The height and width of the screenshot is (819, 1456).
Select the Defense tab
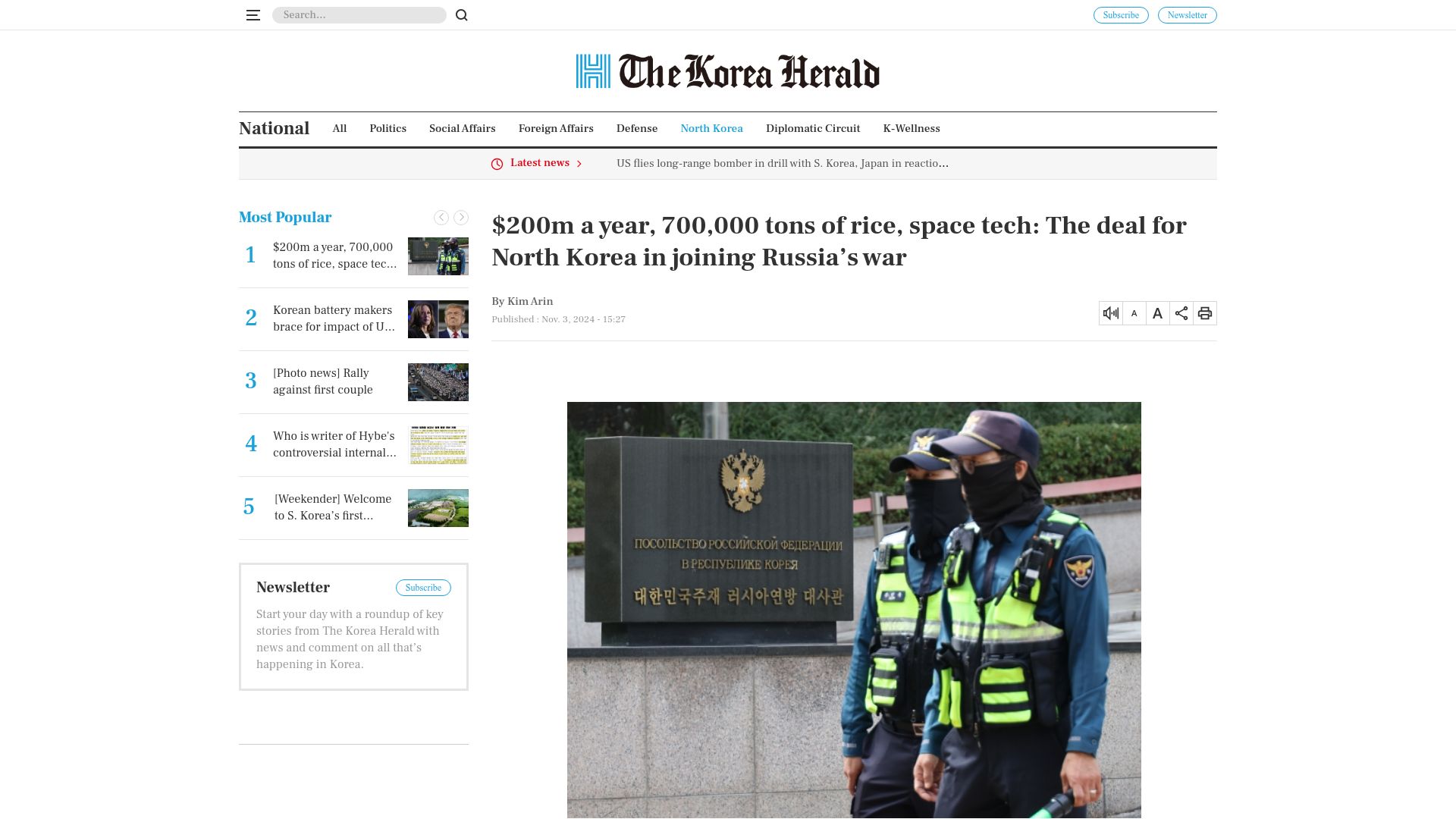point(637,128)
